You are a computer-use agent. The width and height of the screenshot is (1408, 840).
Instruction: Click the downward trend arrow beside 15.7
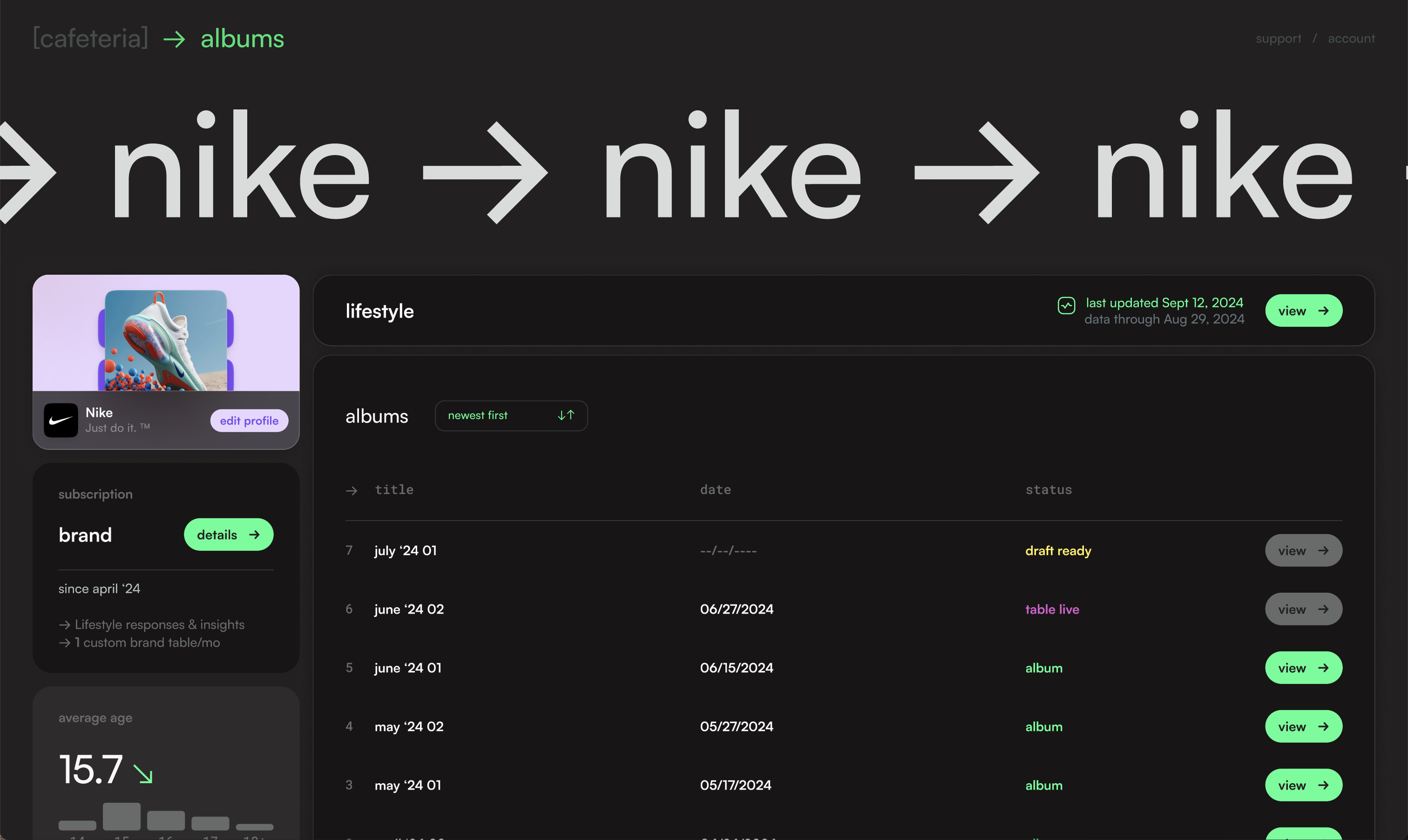click(x=142, y=774)
